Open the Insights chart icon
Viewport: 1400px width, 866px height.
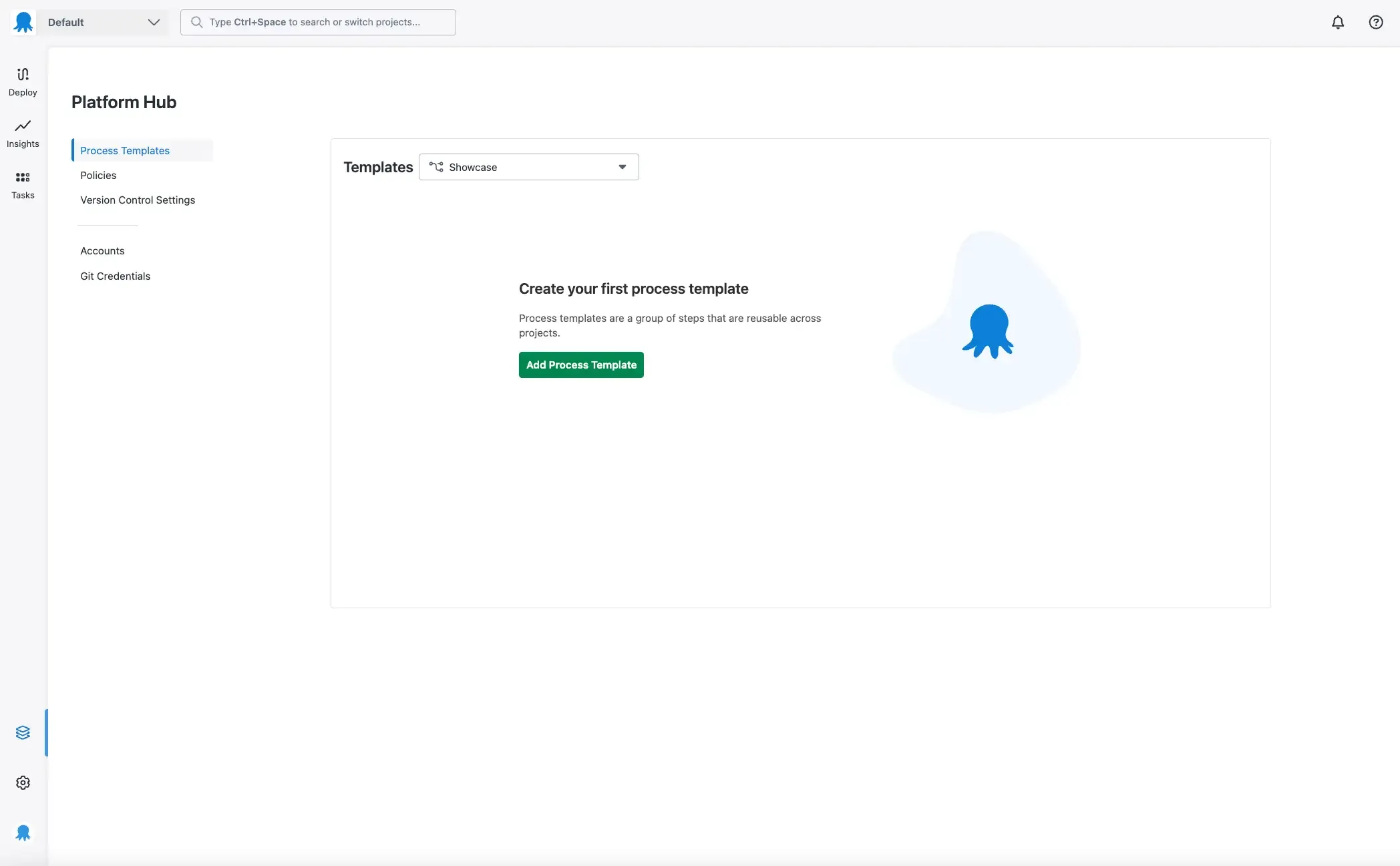pyautogui.click(x=23, y=126)
